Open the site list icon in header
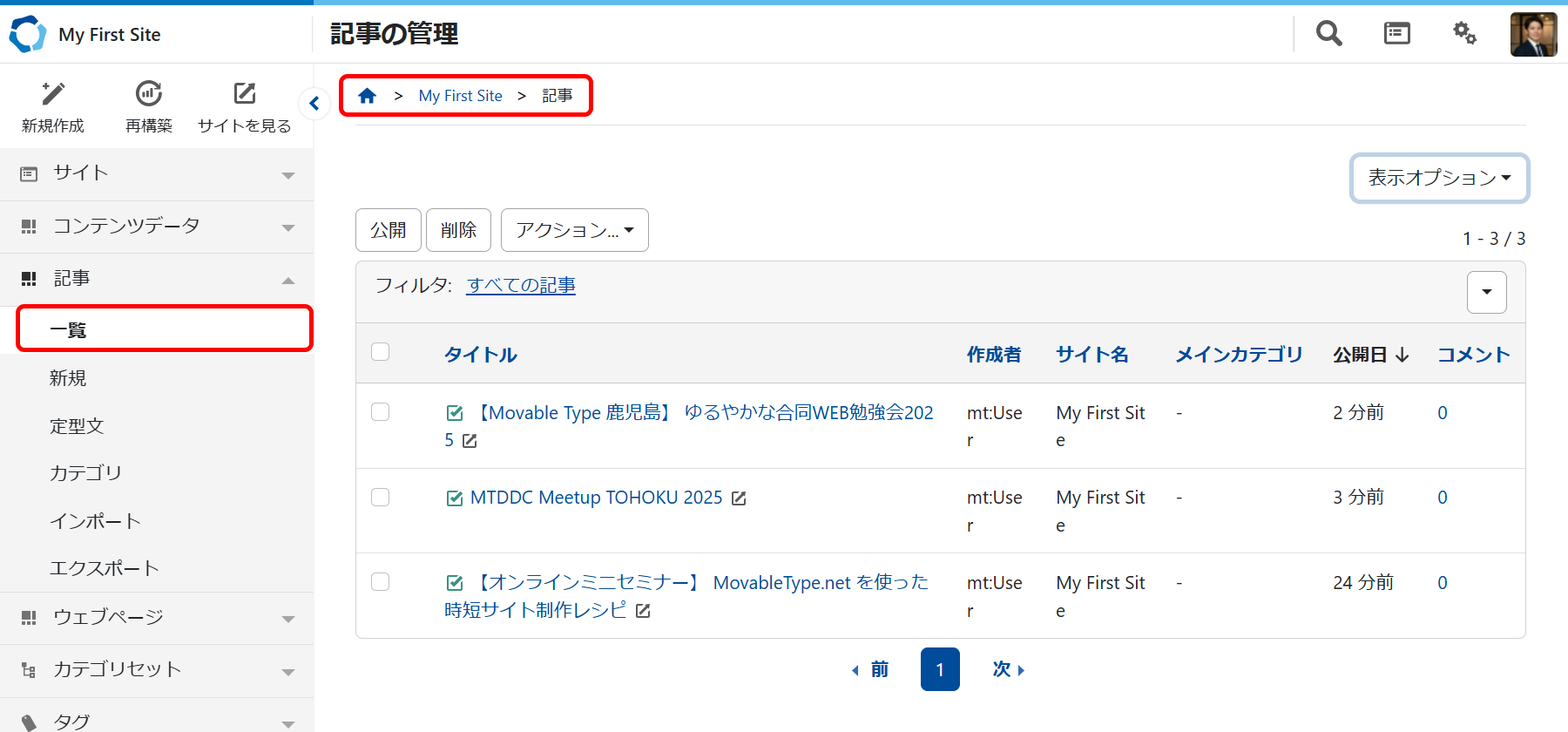 coord(1396,34)
